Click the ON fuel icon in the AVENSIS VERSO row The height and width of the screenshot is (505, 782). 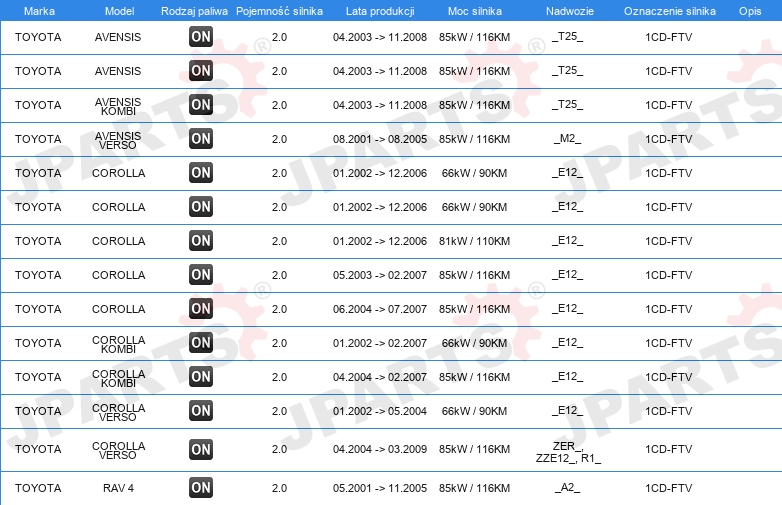click(x=201, y=139)
